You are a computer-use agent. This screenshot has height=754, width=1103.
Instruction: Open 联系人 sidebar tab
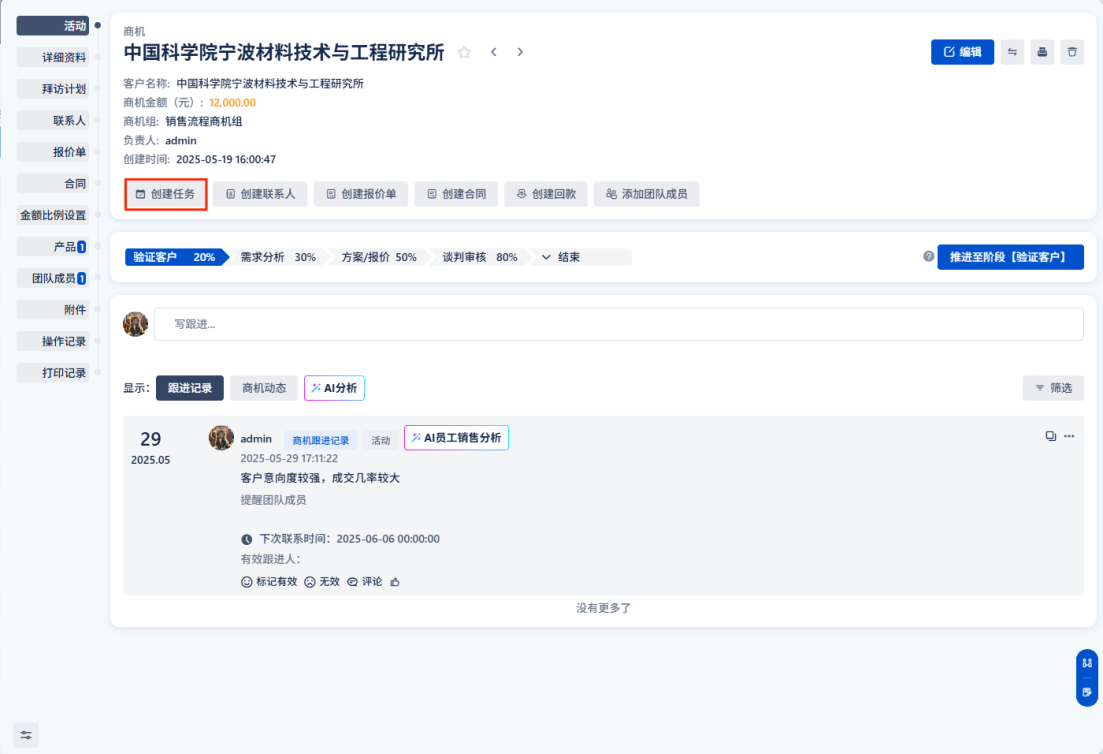[x=53, y=121]
